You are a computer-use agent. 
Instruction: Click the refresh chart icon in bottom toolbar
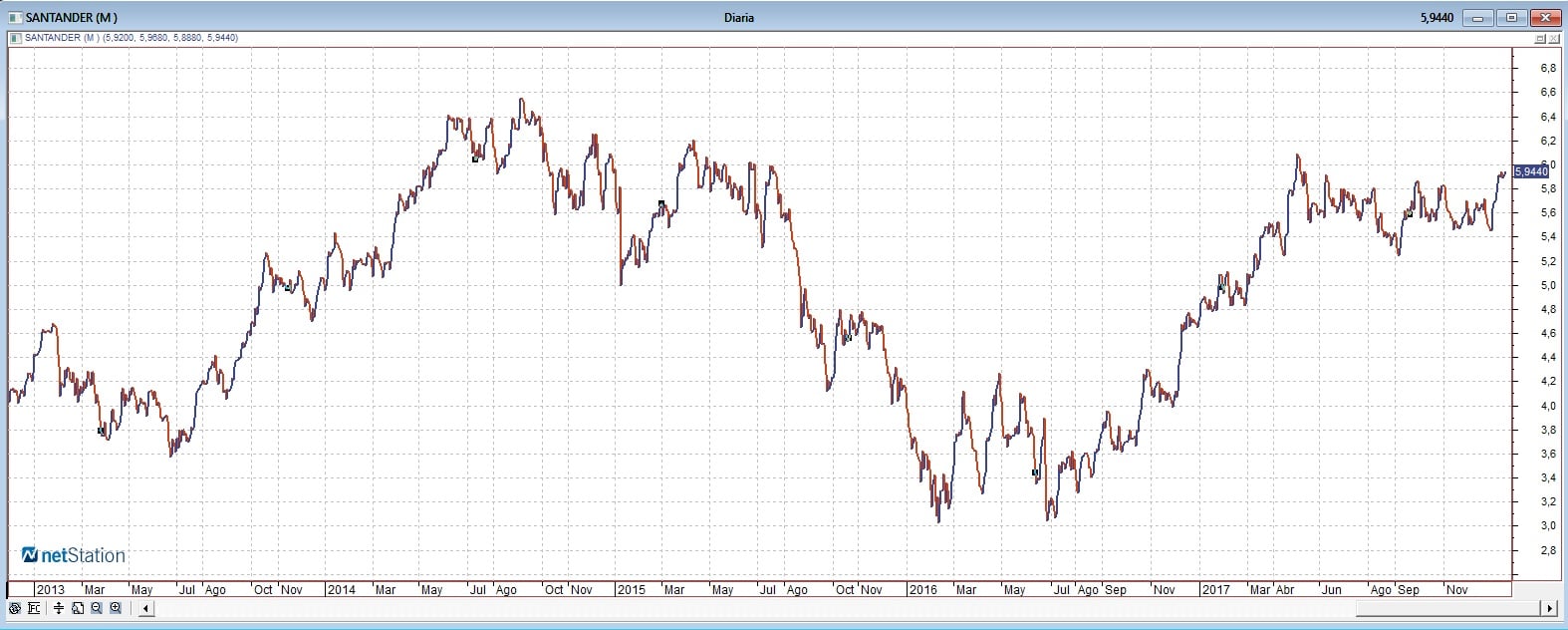click(15, 608)
